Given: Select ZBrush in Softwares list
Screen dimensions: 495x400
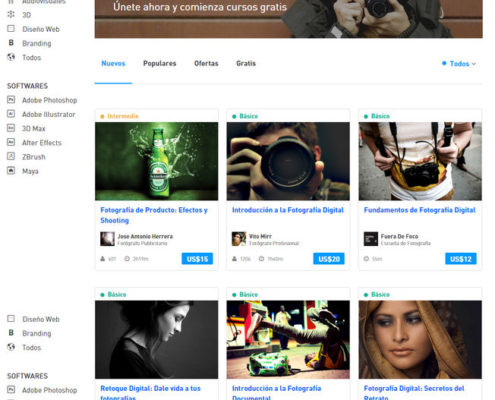Looking at the screenshot, I should click(34, 157).
